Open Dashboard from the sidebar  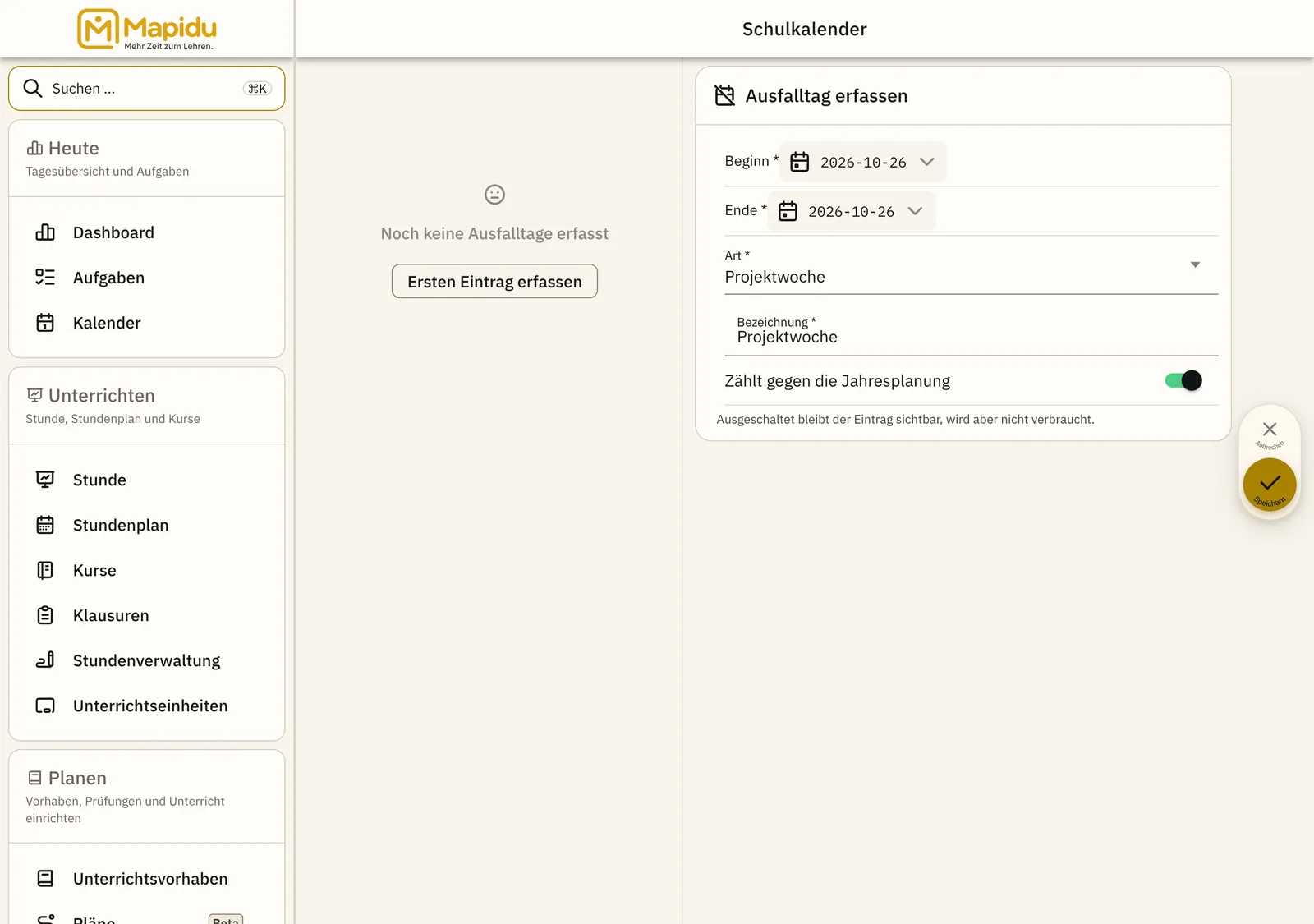147,232
